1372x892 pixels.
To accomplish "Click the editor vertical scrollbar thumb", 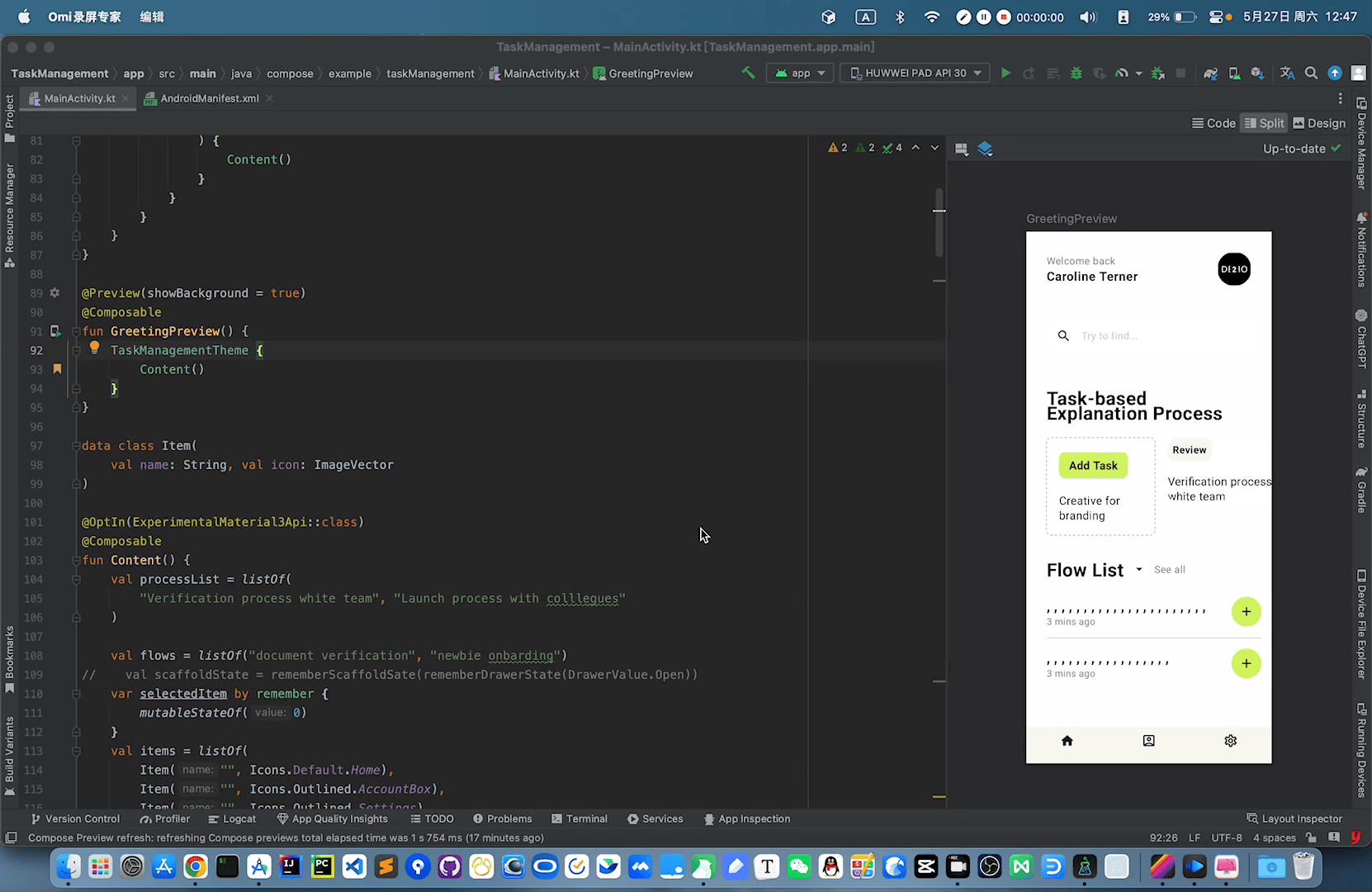I will pyautogui.click(x=939, y=221).
